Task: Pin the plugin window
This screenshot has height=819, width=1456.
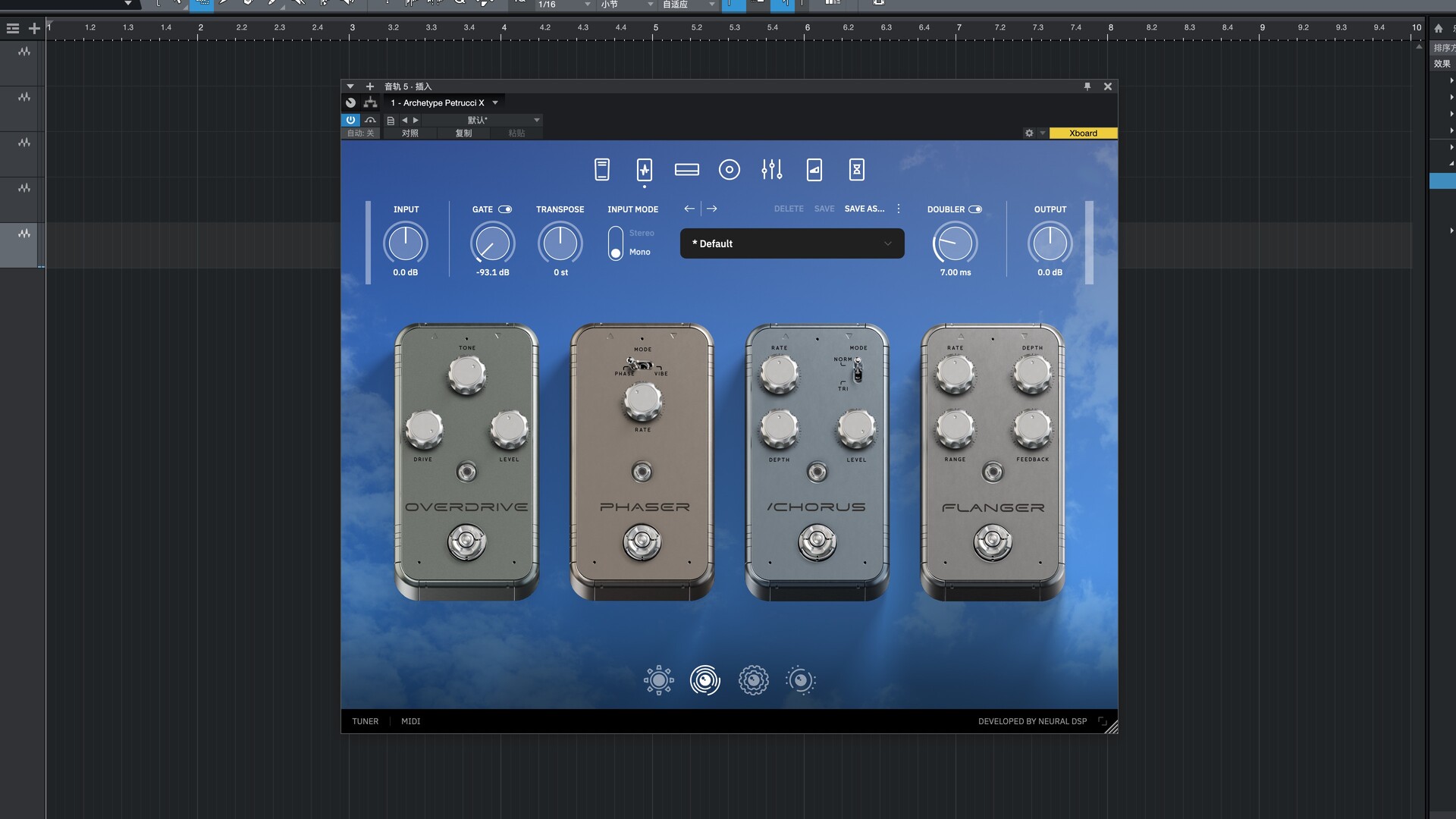Action: (x=1087, y=86)
